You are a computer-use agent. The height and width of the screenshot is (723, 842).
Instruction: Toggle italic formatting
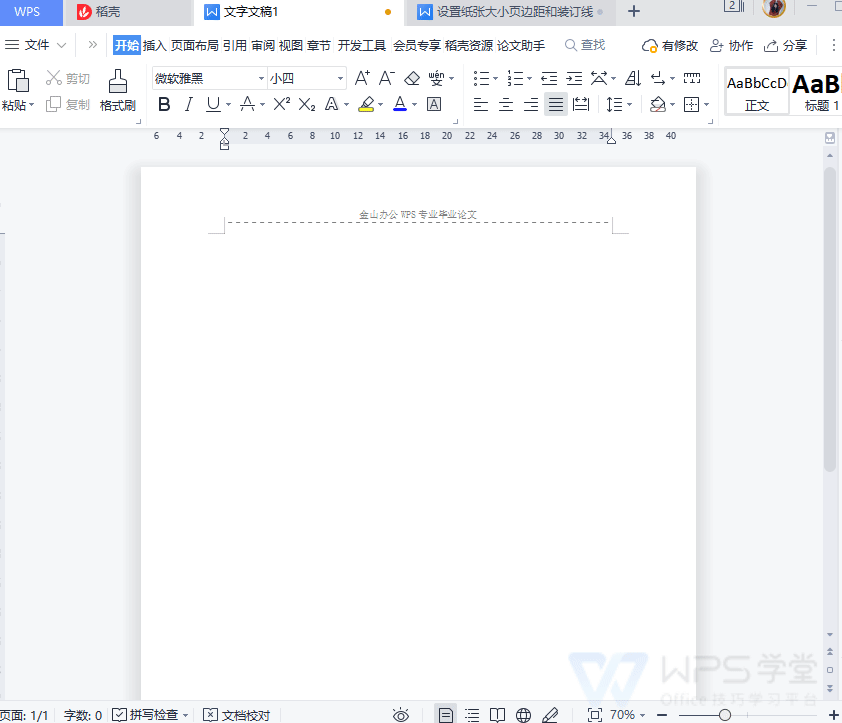(188, 104)
